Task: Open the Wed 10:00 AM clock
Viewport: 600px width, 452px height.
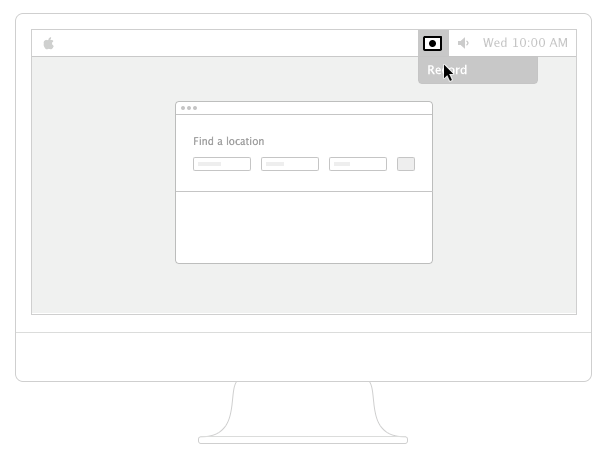Action: pyautogui.click(x=525, y=43)
